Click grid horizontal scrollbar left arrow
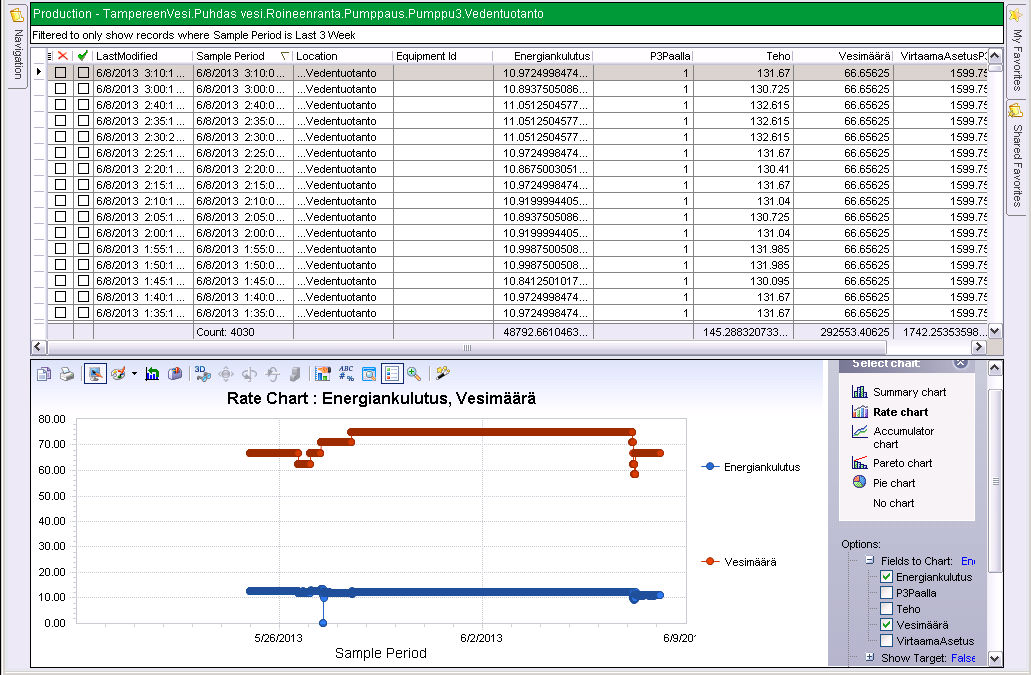1031x675 pixels. pyautogui.click(x=38, y=347)
